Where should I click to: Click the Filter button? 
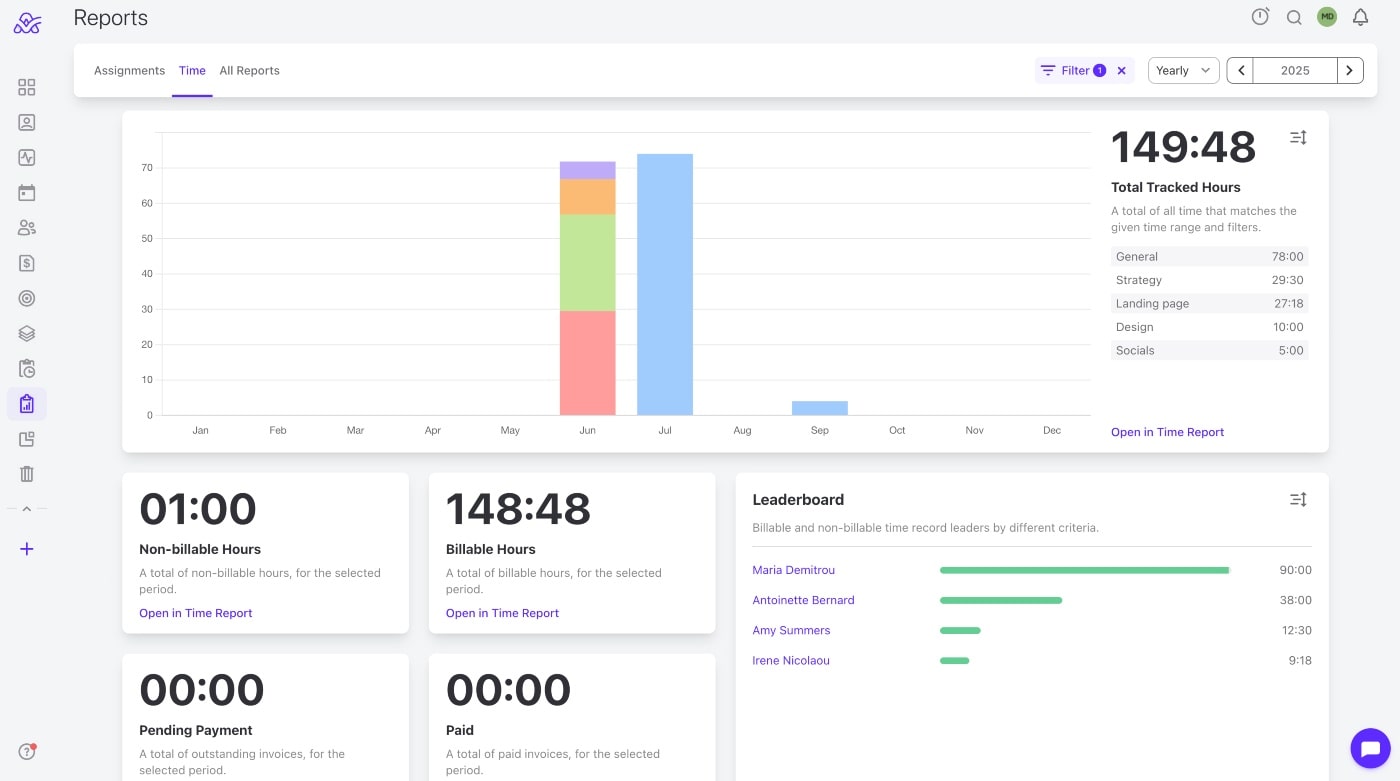coord(1072,71)
